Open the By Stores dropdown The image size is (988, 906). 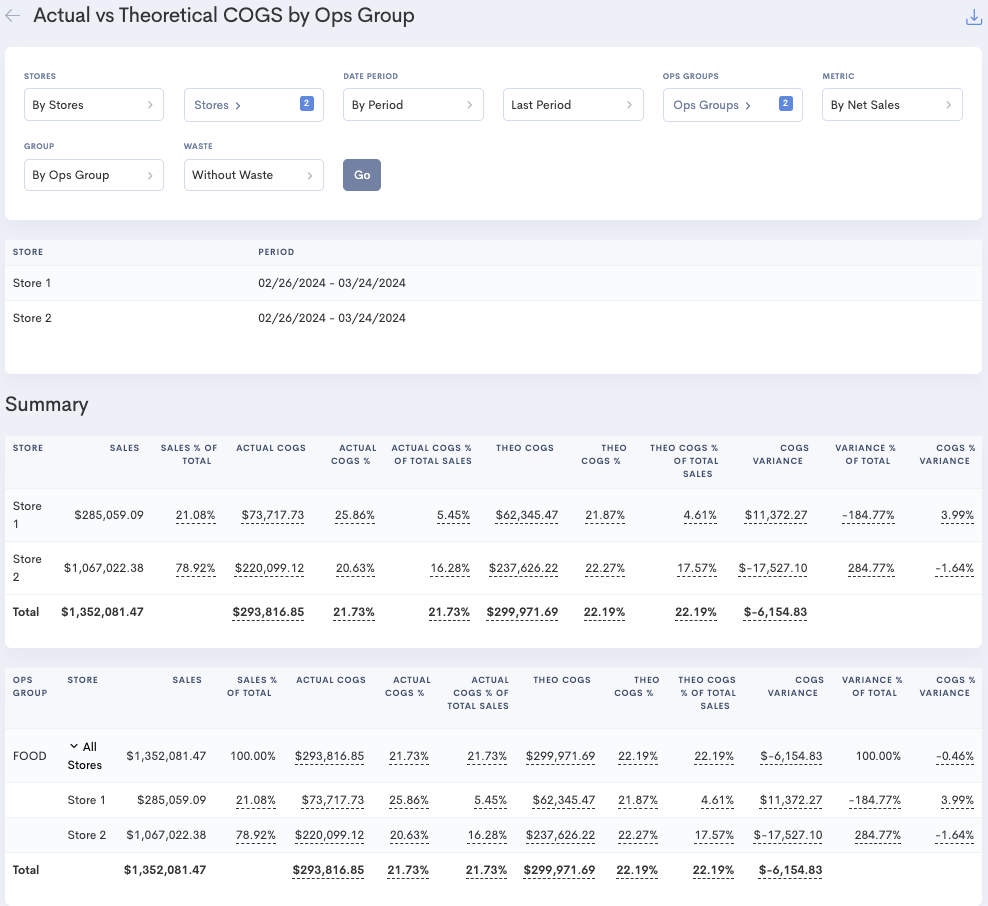(94, 105)
